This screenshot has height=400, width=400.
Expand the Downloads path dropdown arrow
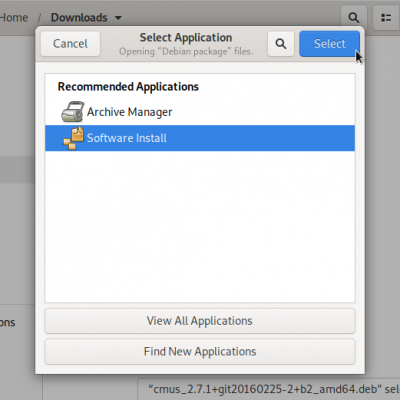click(118, 18)
